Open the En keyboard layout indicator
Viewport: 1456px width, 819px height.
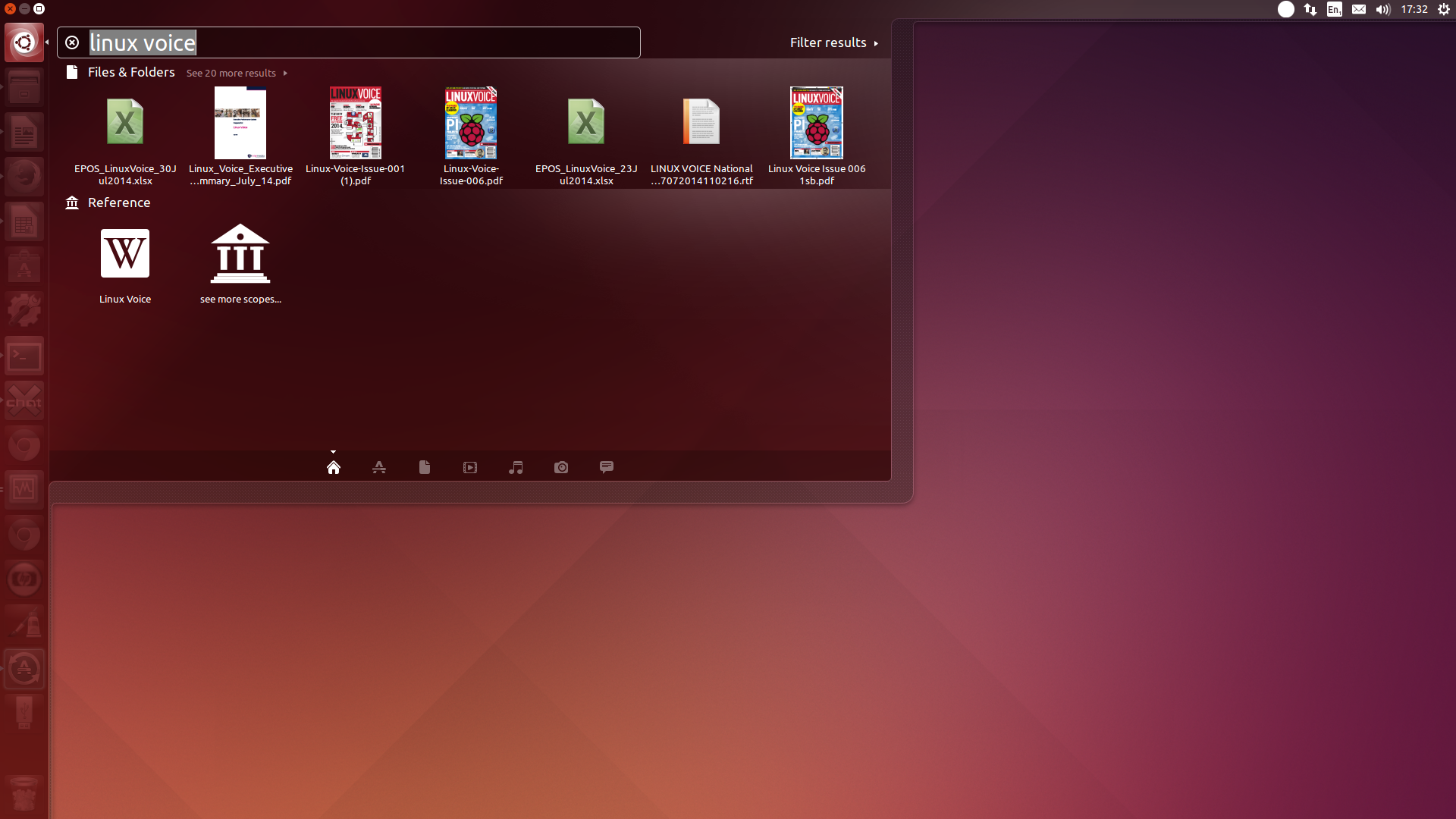[x=1335, y=9]
